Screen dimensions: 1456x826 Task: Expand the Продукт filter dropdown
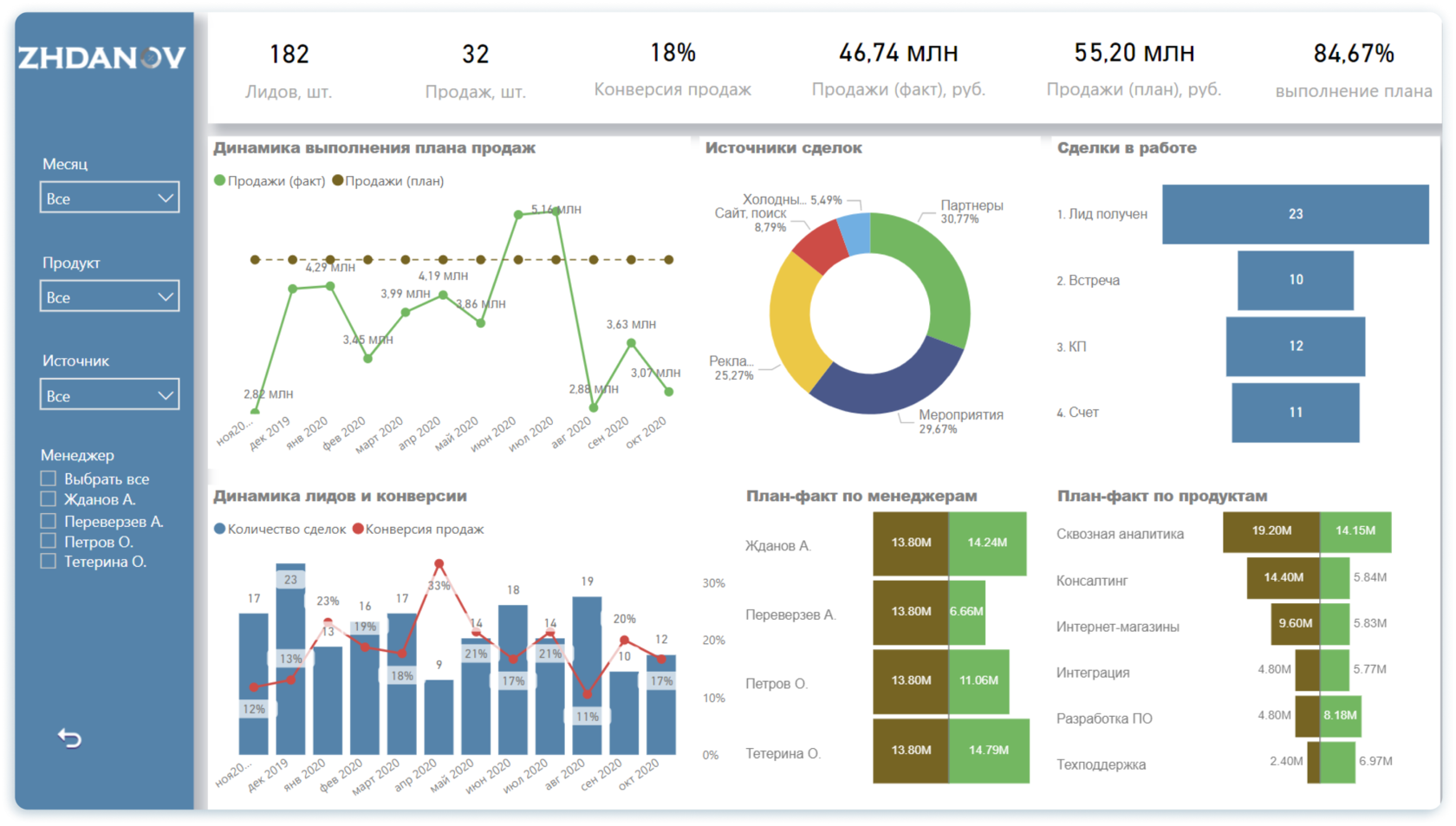(109, 296)
